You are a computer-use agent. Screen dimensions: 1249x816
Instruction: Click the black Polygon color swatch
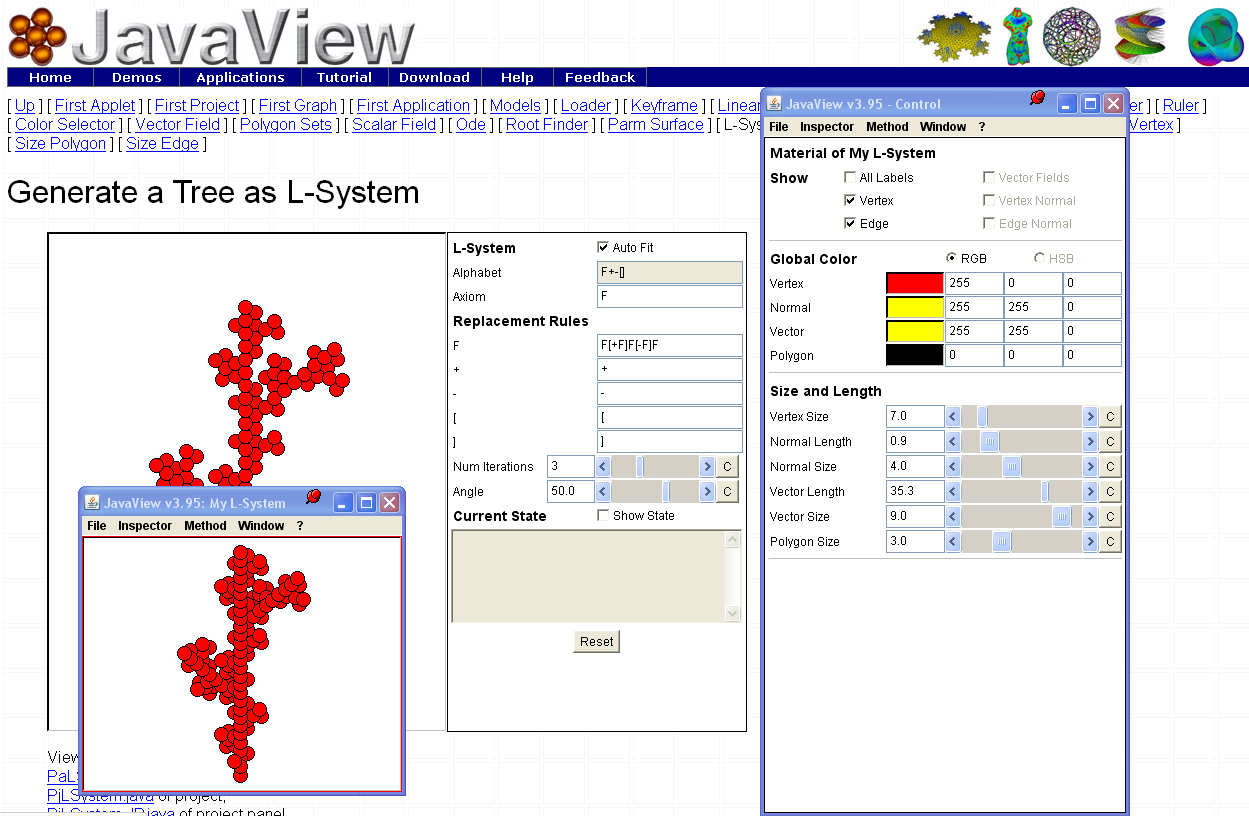[915, 355]
